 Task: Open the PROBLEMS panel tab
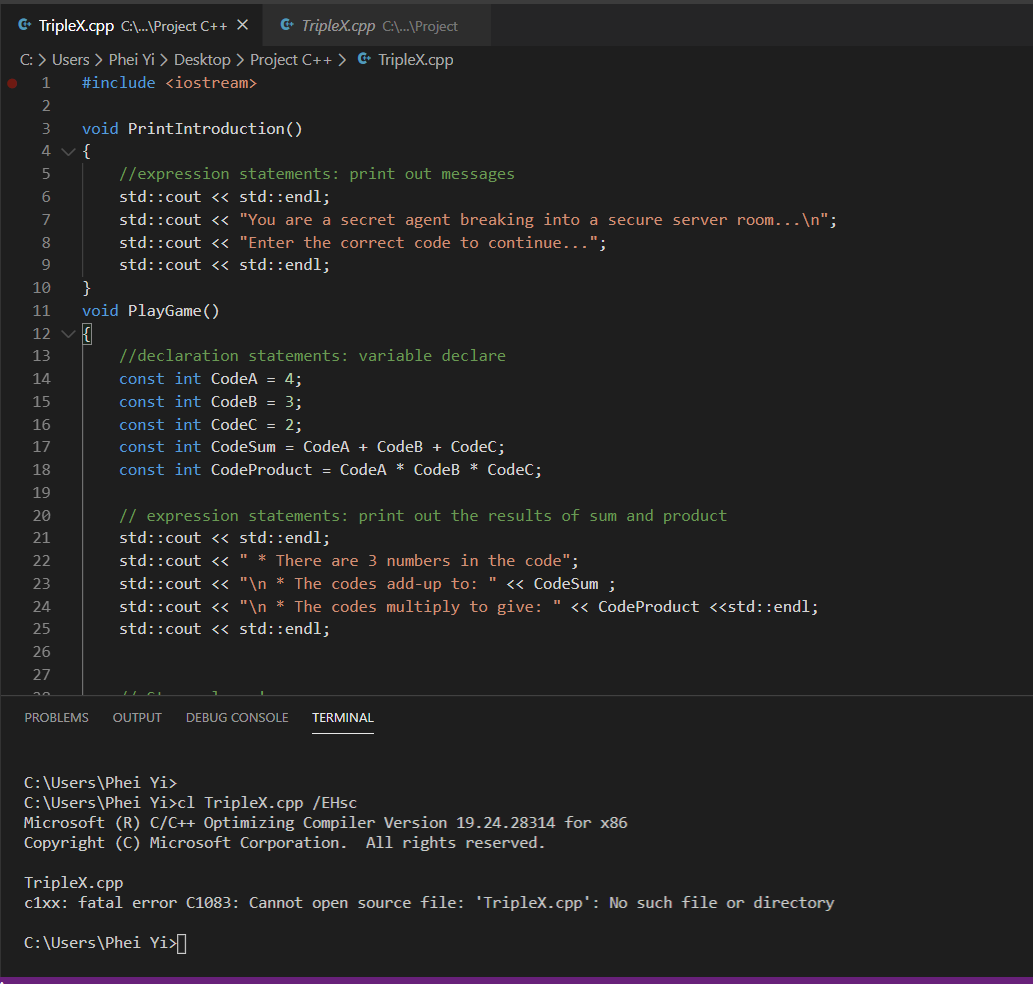(56, 718)
